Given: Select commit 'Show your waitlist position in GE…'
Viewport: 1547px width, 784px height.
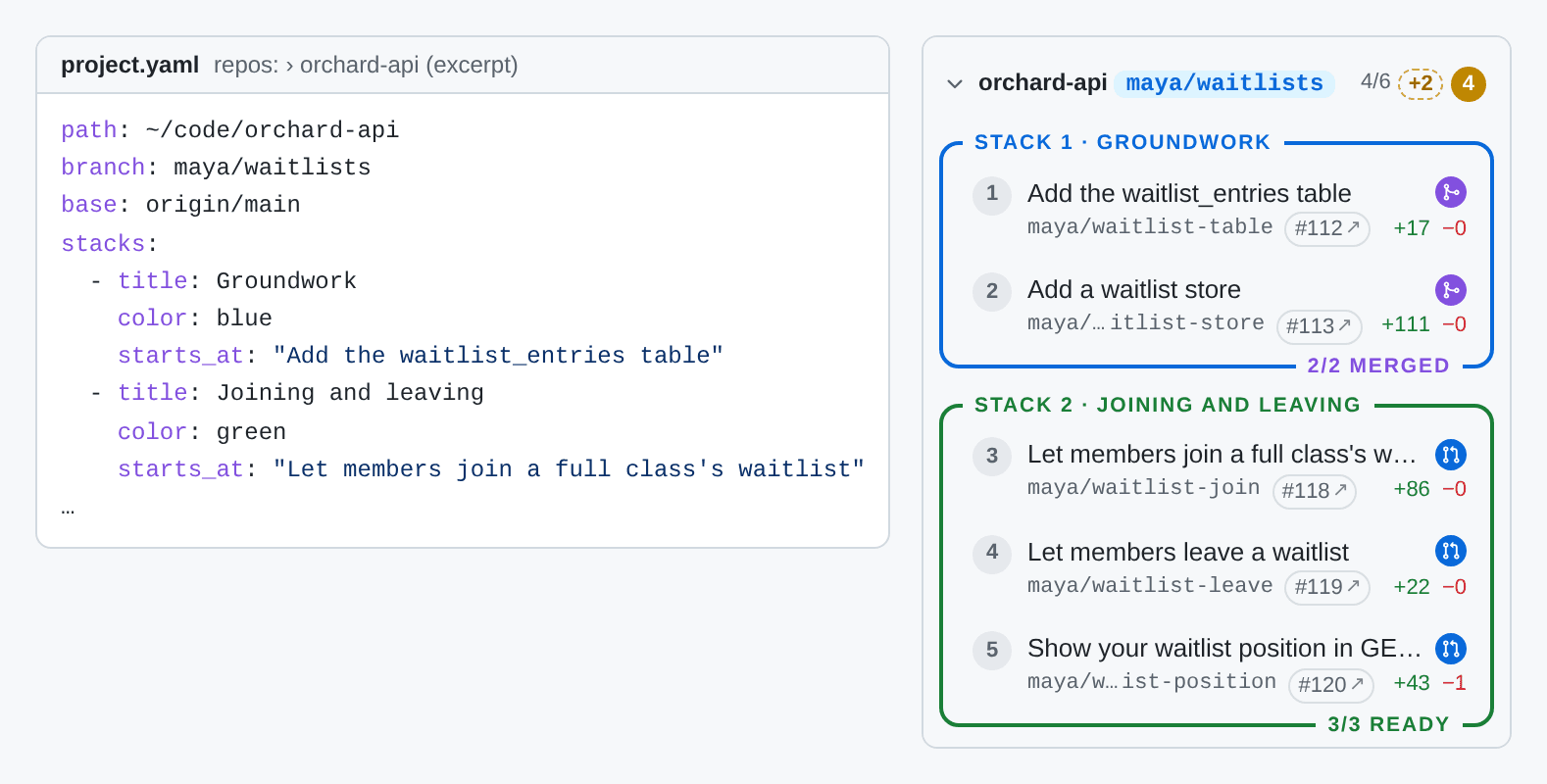Looking at the screenshot, I should click(1224, 648).
